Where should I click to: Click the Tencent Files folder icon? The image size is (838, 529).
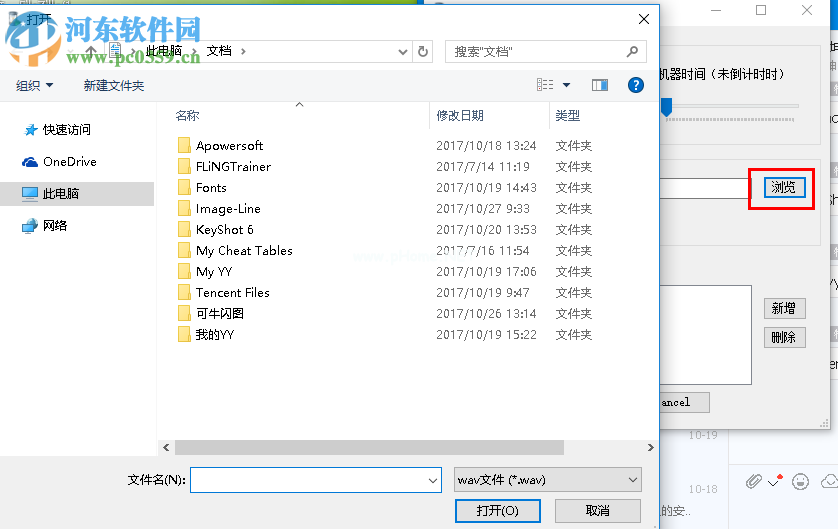184,293
